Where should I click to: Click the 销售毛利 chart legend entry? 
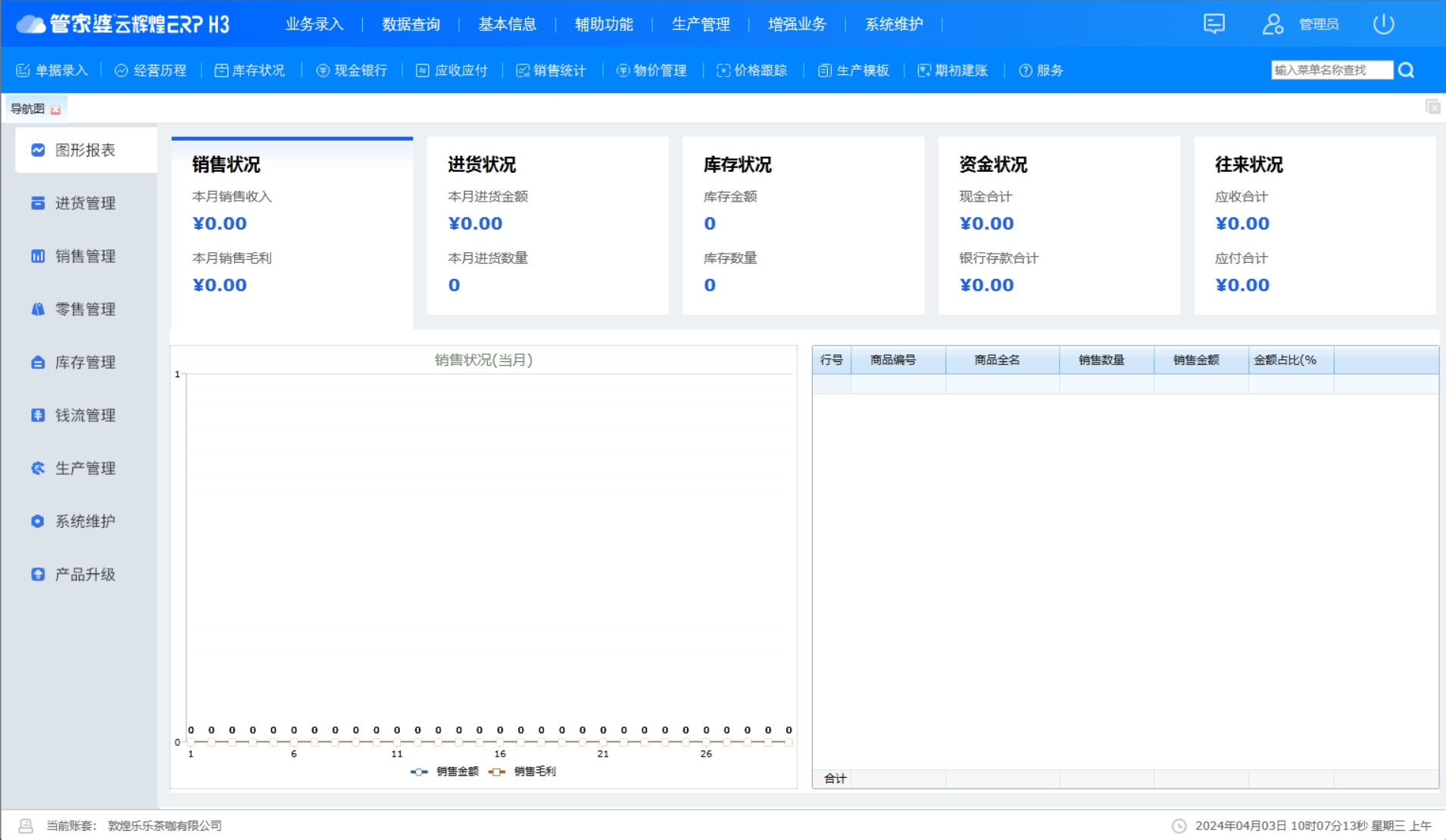[x=523, y=772]
